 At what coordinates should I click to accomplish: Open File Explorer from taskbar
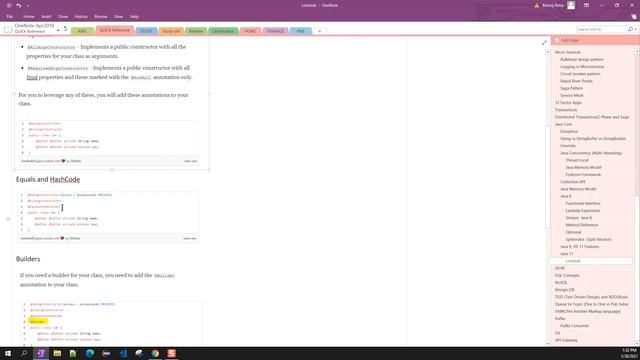click(57, 353)
